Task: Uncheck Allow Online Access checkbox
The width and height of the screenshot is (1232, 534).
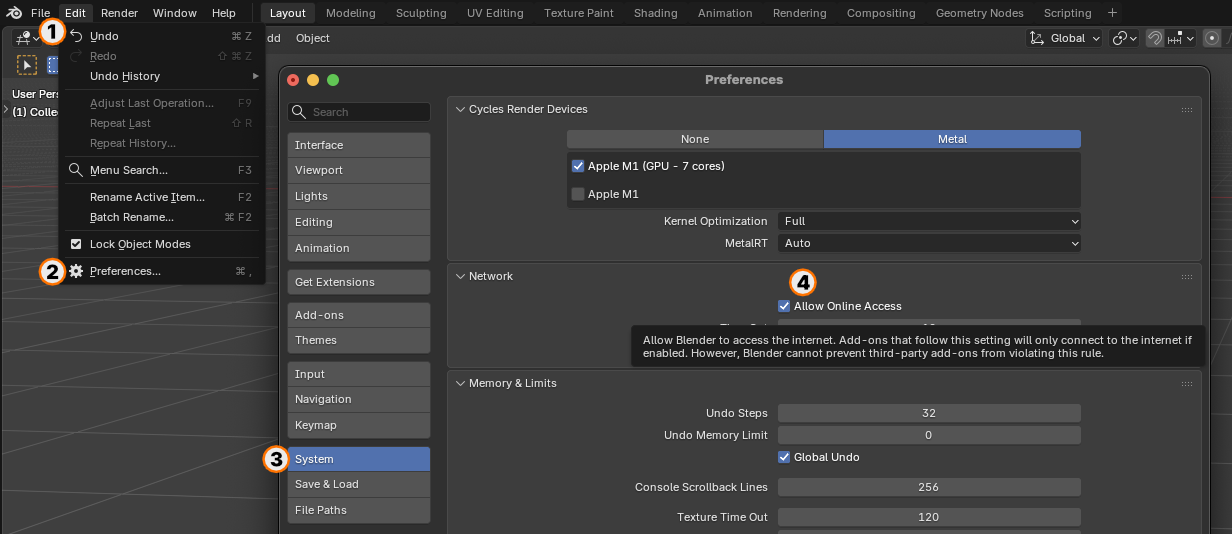Action: [x=784, y=306]
